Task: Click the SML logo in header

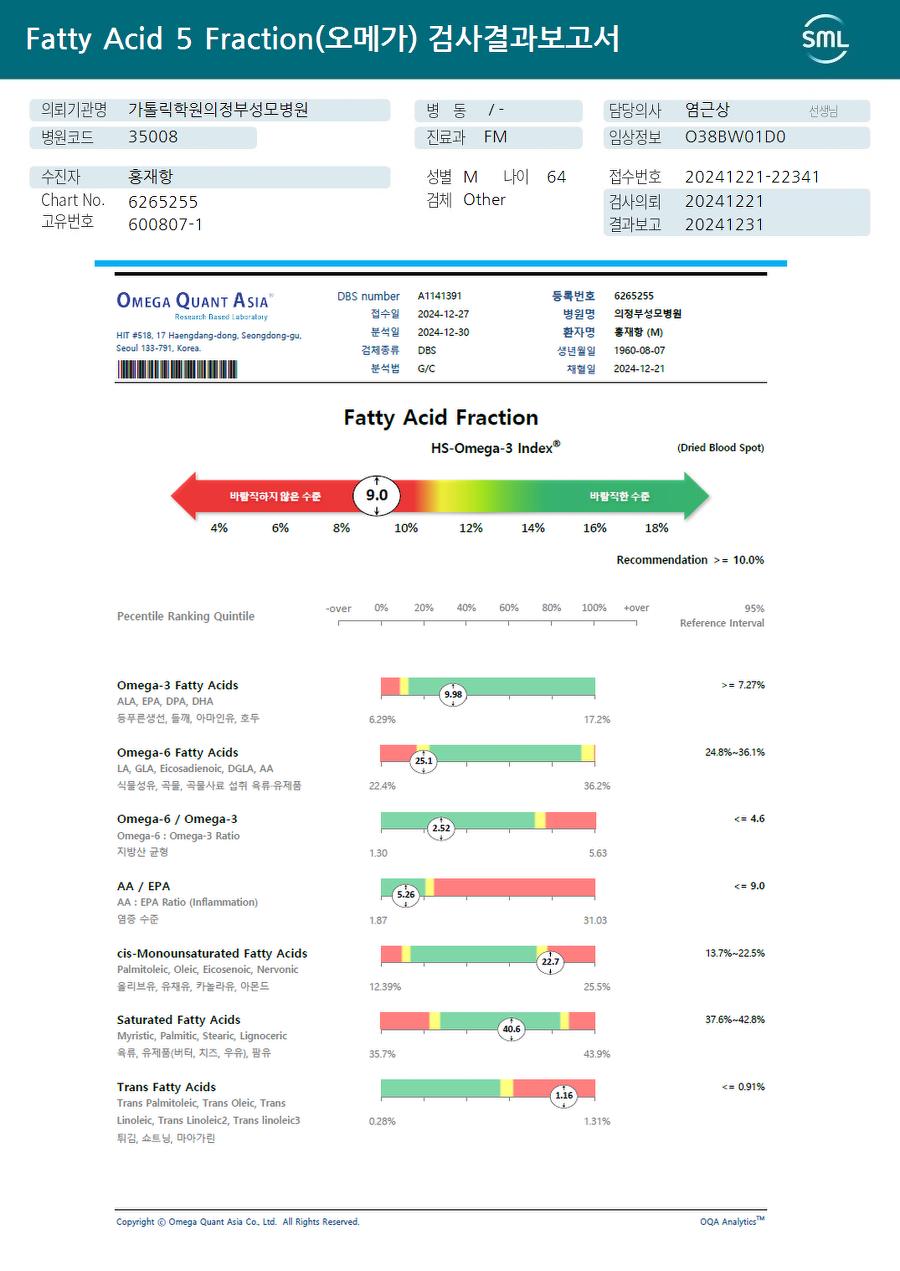Action: 825,39
